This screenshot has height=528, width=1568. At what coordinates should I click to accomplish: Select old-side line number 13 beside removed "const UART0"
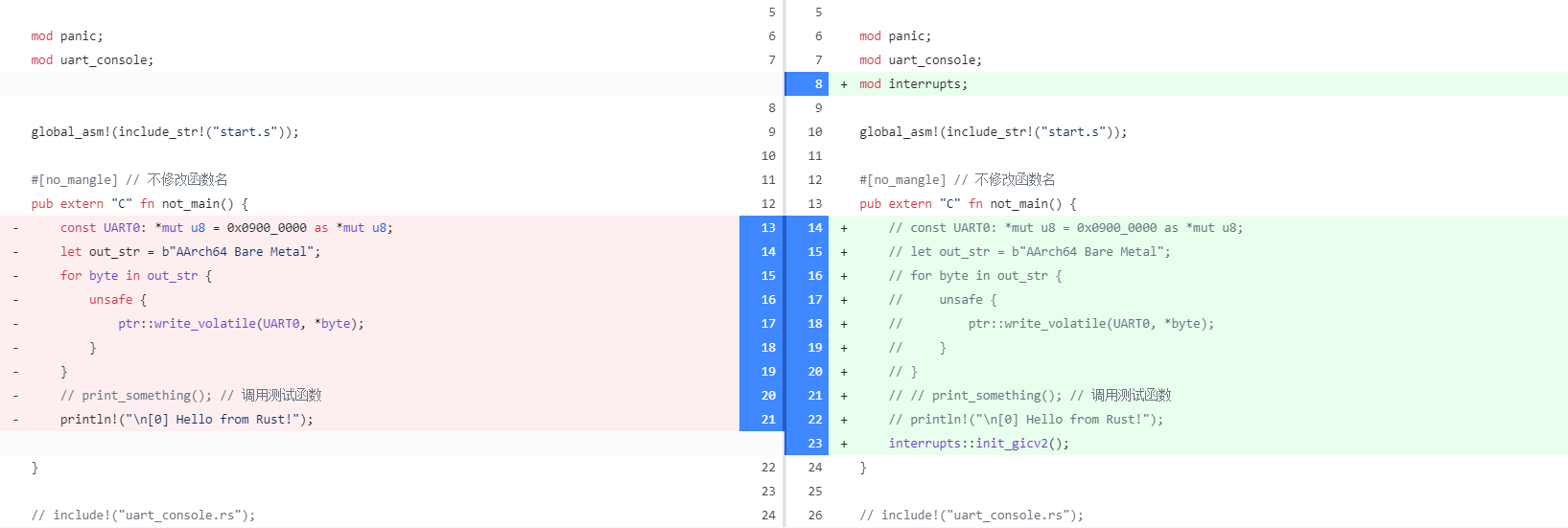pyautogui.click(x=767, y=228)
